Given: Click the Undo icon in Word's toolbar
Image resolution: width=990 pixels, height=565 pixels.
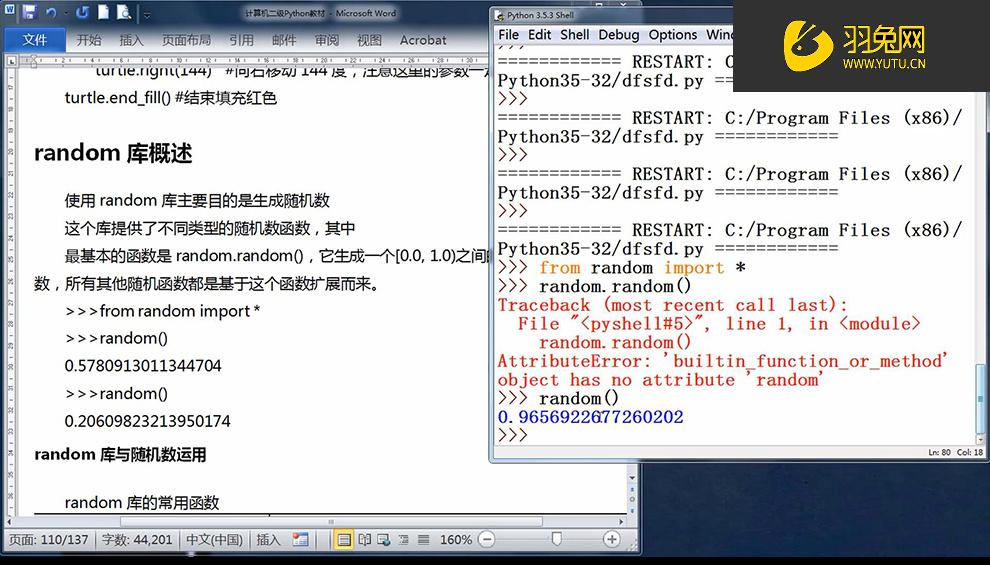Looking at the screenshot, I should point(52,13).
